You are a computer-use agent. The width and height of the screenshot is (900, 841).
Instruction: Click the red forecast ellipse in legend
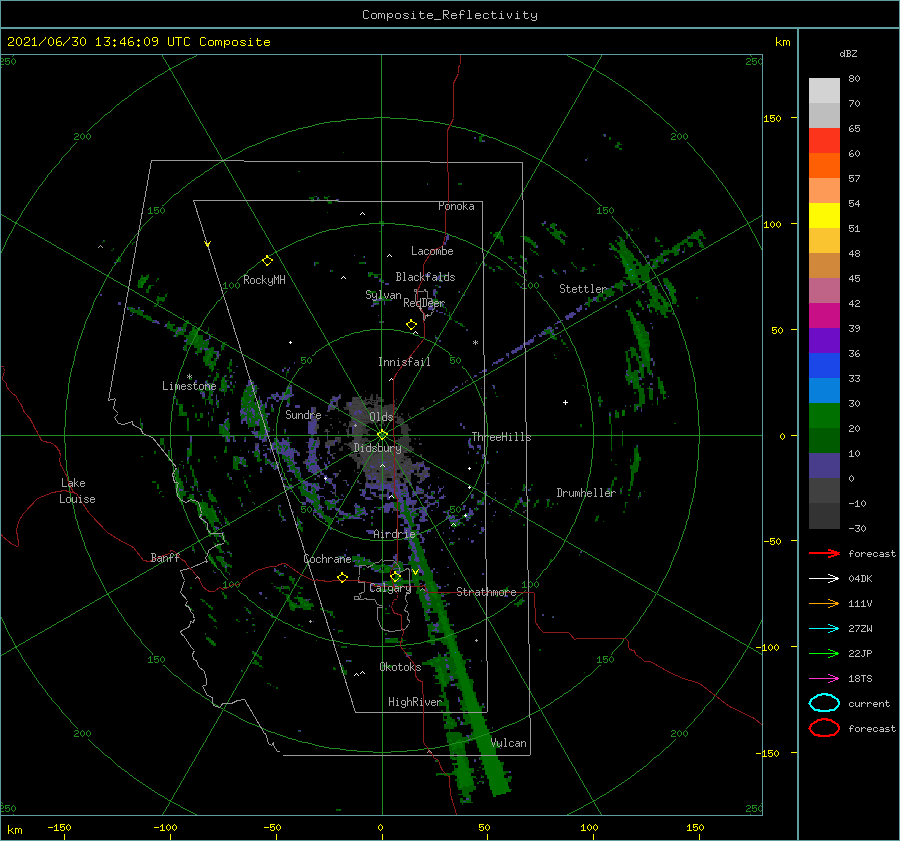coord(824,728)
